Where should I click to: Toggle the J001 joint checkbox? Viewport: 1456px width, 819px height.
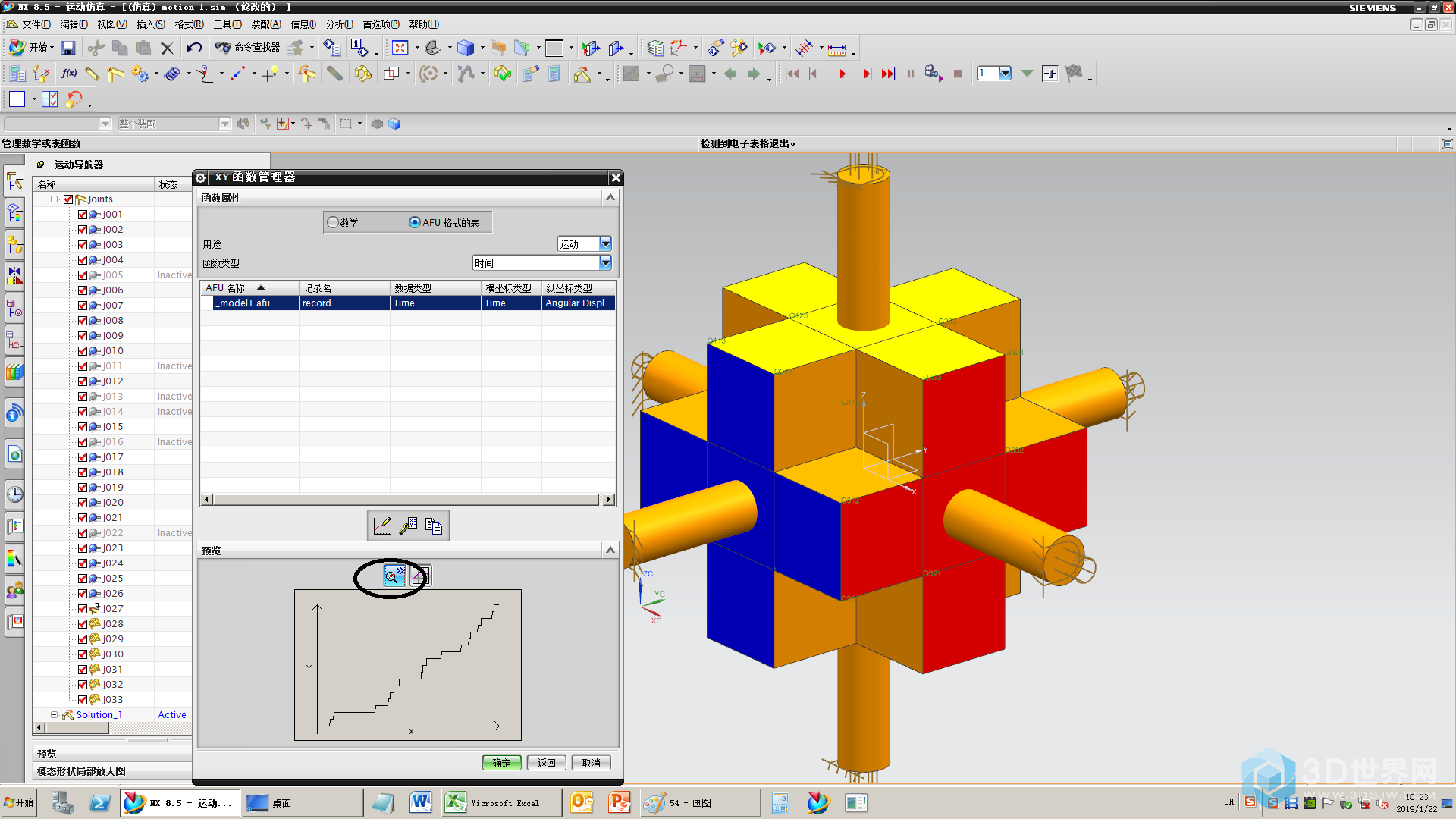pyautogui.click(x=83, y=215)
